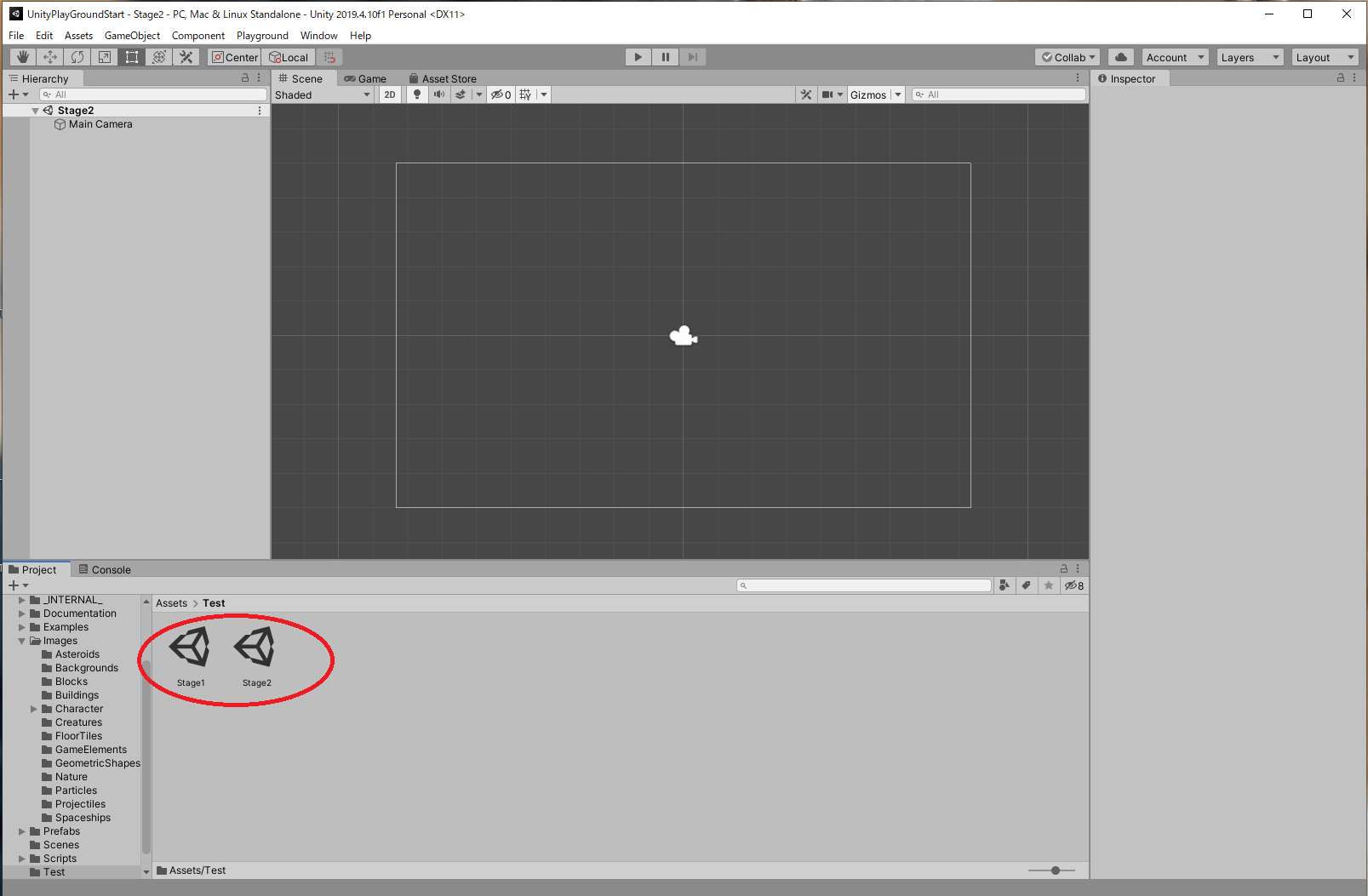Image resolution: width=1368 pixels, height=896 pixels.
Task: Select the Move tool
Action: (50, 57)
